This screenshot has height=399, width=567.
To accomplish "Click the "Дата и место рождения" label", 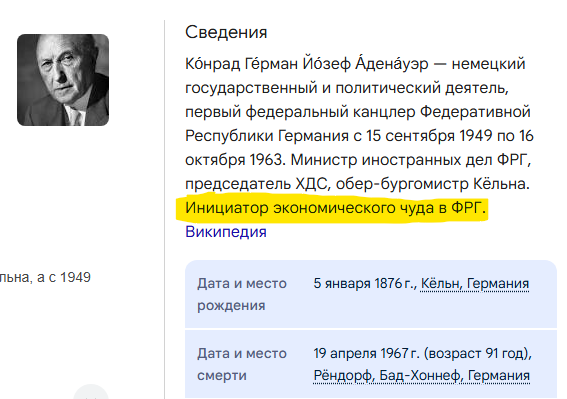I will click(242, 294).
